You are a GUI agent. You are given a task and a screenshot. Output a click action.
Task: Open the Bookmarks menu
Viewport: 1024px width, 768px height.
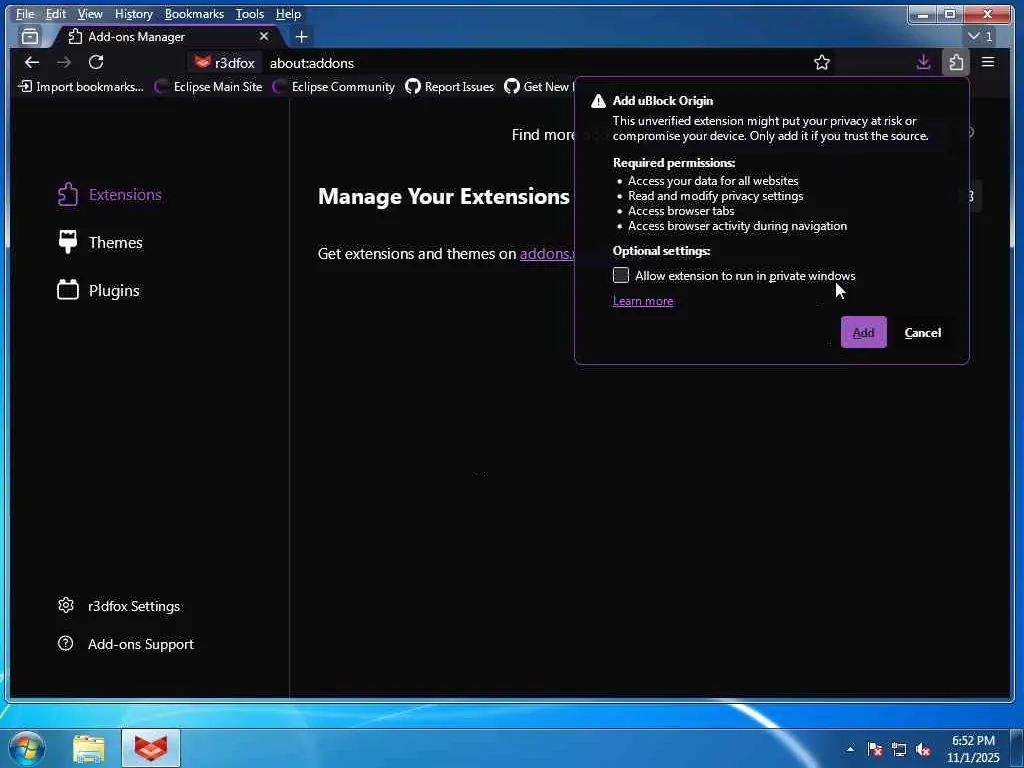click(194, 14)
